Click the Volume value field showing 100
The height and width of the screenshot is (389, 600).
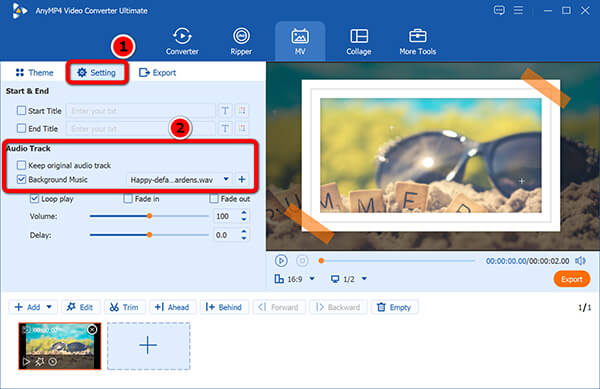pyautogui.click(x=225, y=216)
